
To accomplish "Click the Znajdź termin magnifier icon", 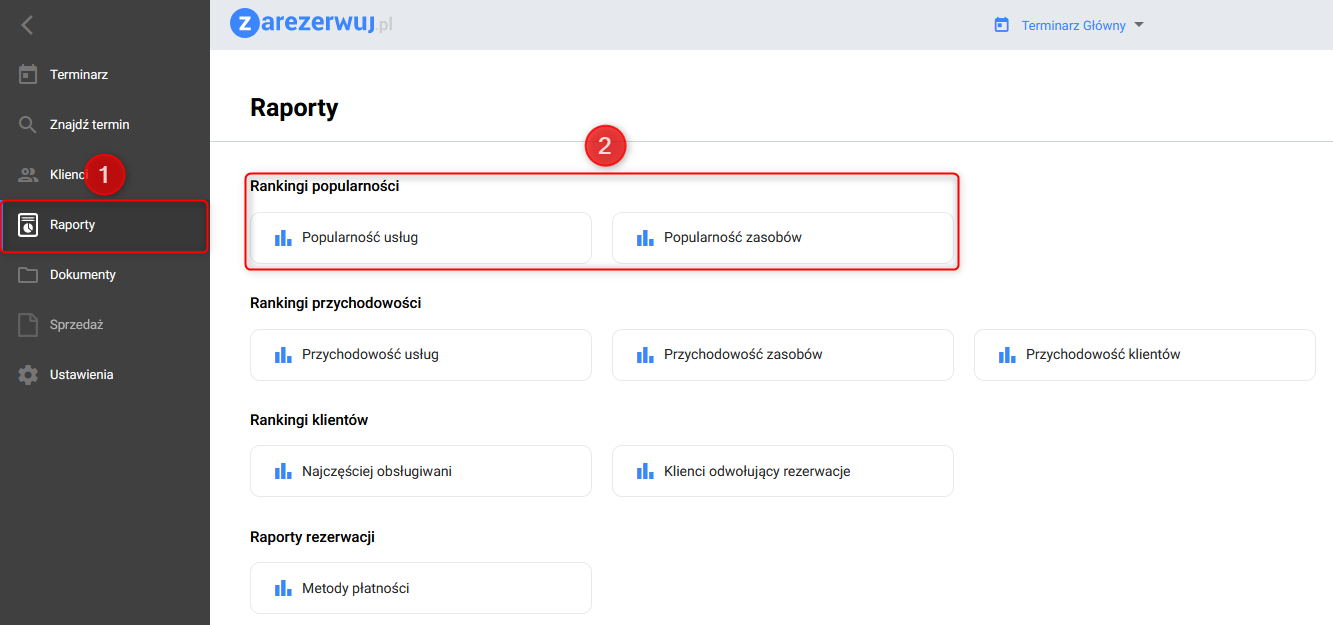I will coord(28,125).
